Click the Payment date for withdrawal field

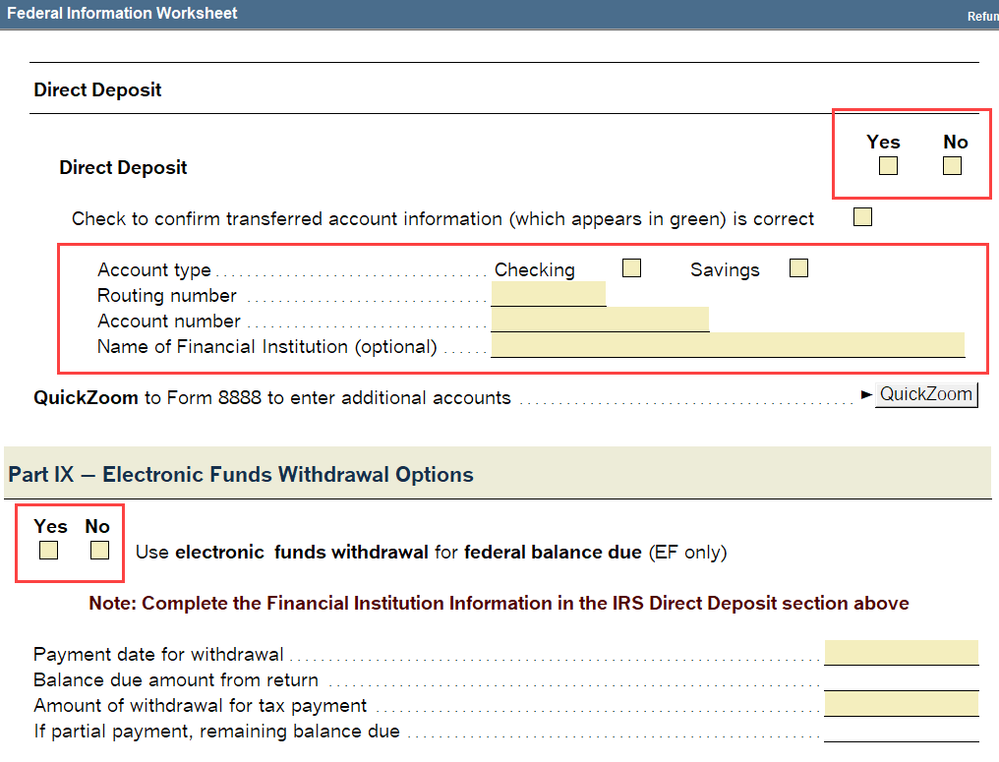pyautogui.click(x=901, y=653)
